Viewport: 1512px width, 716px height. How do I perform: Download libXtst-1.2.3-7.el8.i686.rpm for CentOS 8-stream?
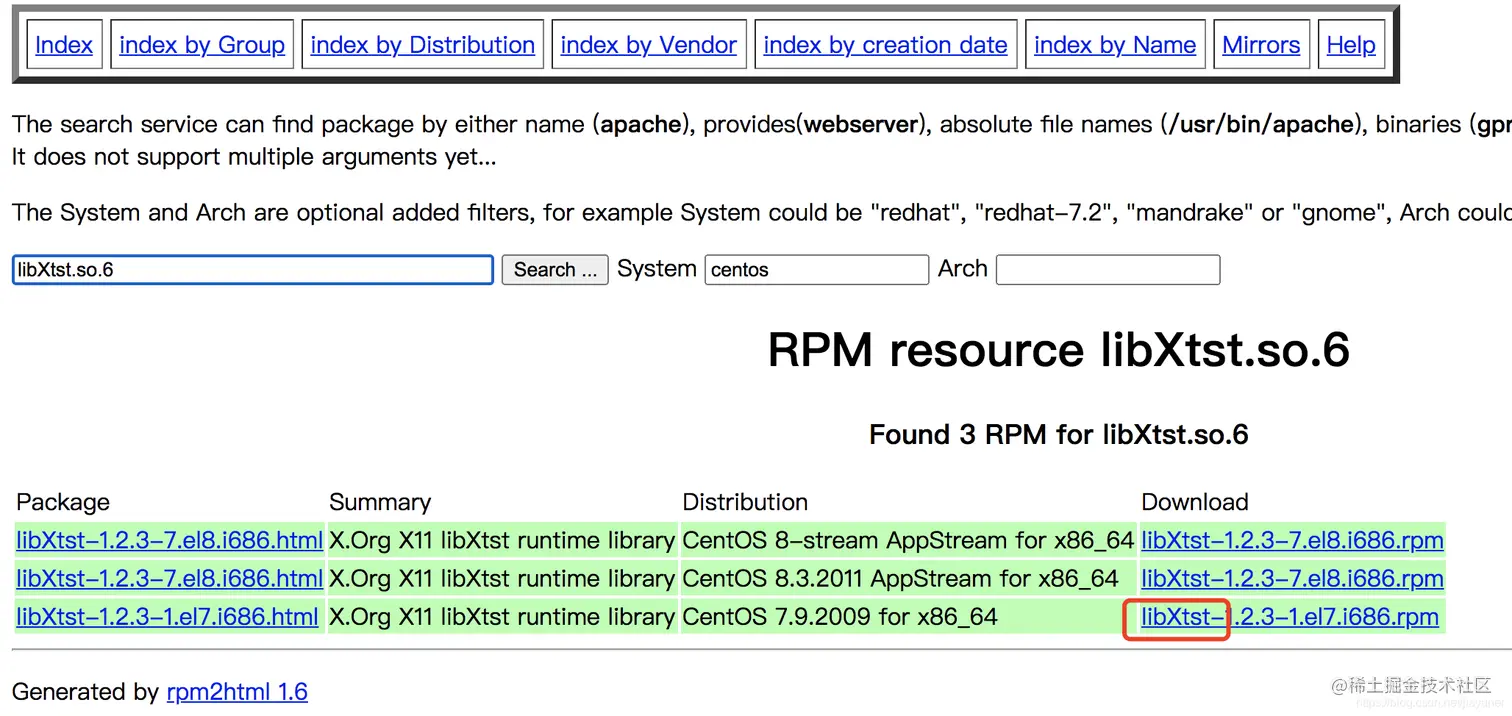pyautogui.click(x=1292, y=541)
